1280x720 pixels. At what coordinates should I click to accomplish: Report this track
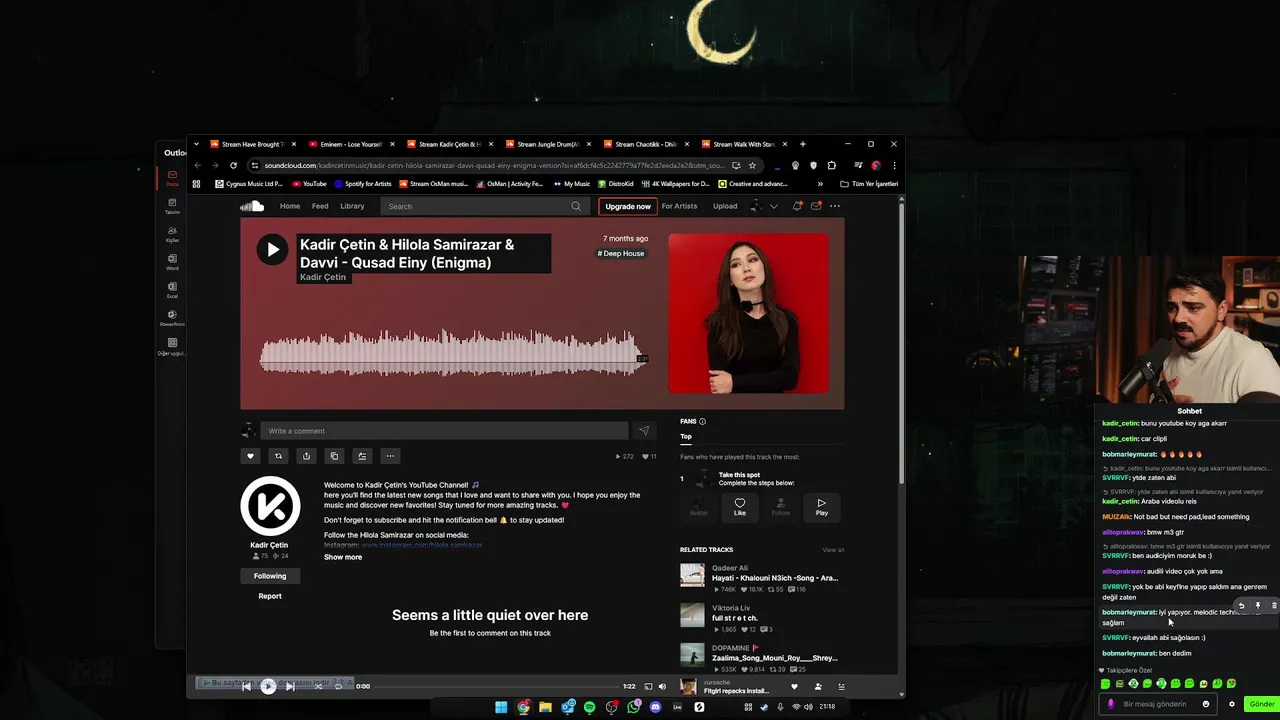(270, 596)
